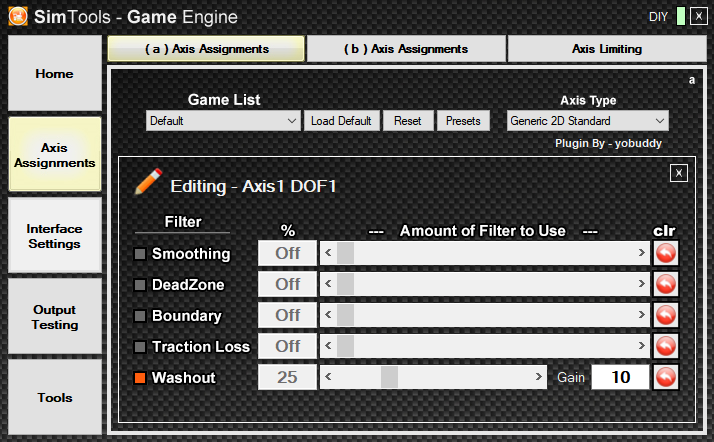The width and height of the screenshot is (714, 442).
Task: Click the Gain input field
Action: point(620,377)
